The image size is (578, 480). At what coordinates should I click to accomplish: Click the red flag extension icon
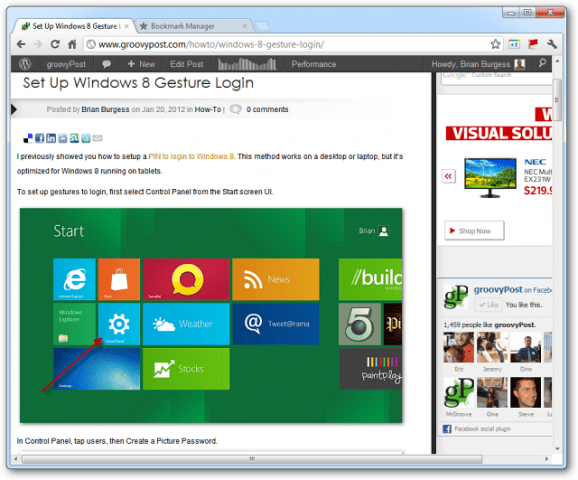pos(533,44)
